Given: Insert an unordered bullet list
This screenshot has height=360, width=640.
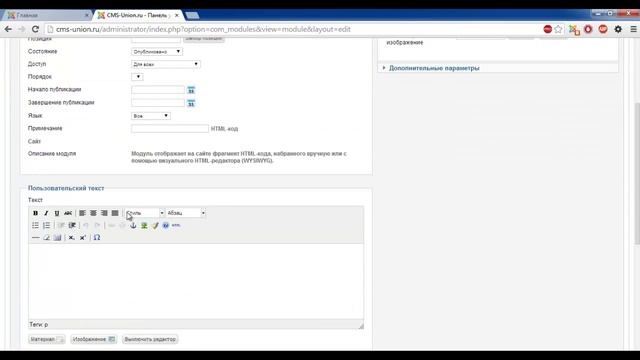Looking at the screenshot, I should click(x=36, y=225).
